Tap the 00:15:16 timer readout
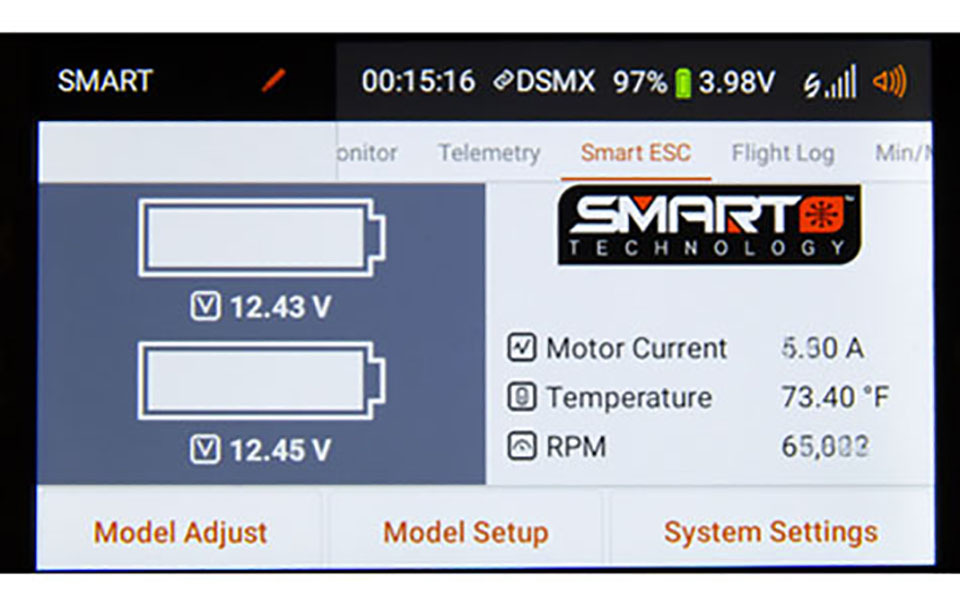Viewport: 960px width, 606px height. click(x=418, y=81)
